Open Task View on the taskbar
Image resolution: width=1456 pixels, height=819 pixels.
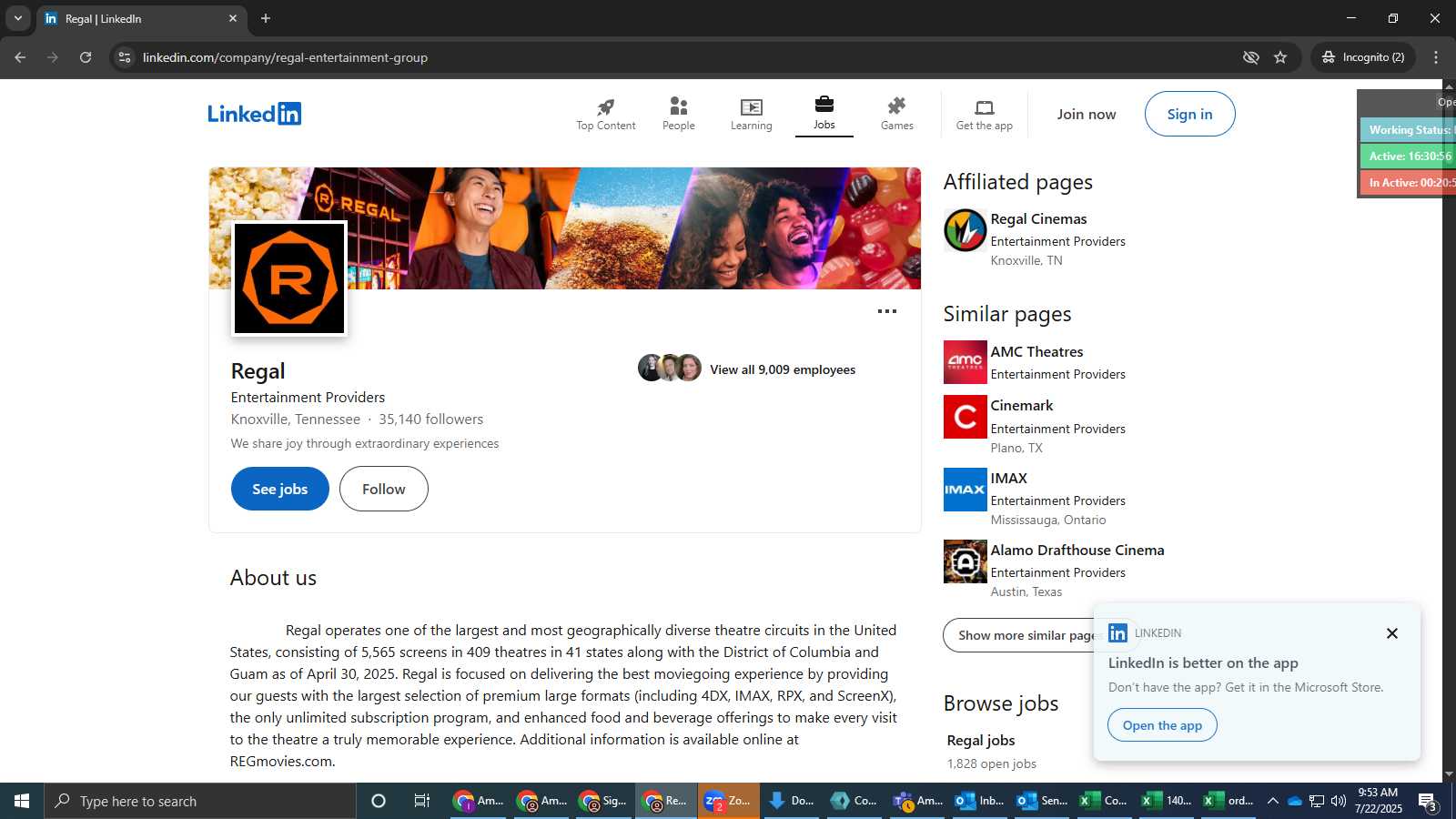(422, 801)
